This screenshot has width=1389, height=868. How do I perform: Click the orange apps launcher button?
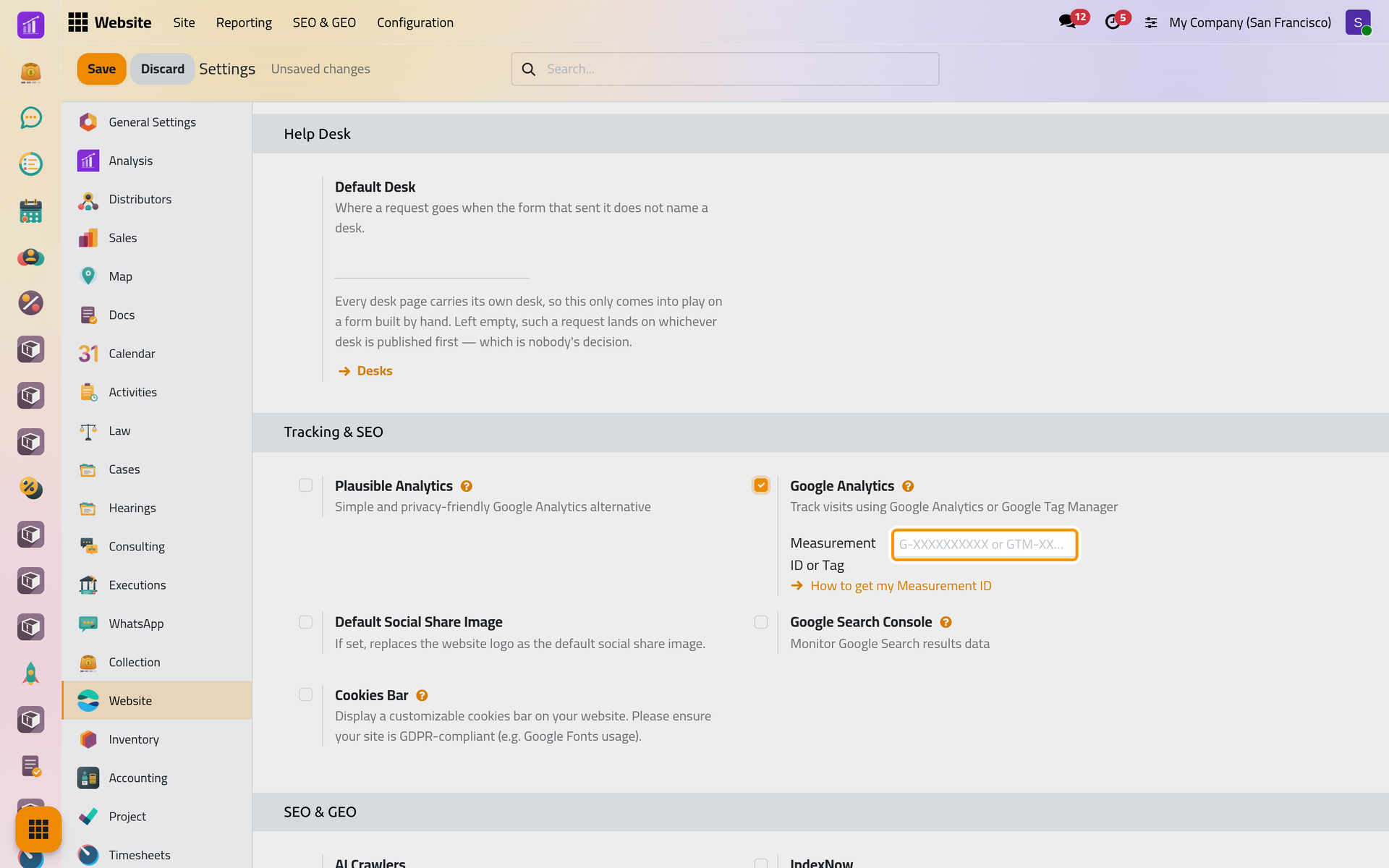38,829
